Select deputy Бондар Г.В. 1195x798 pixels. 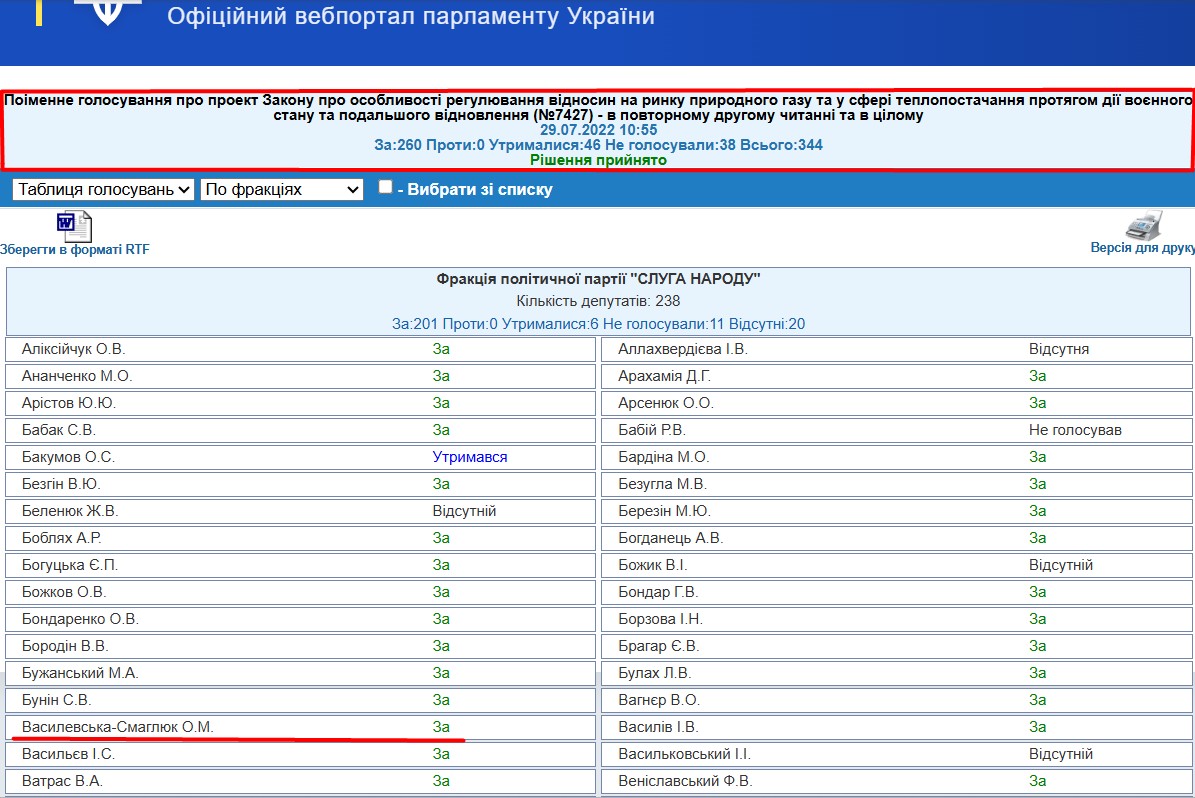(x=658, y=592)
